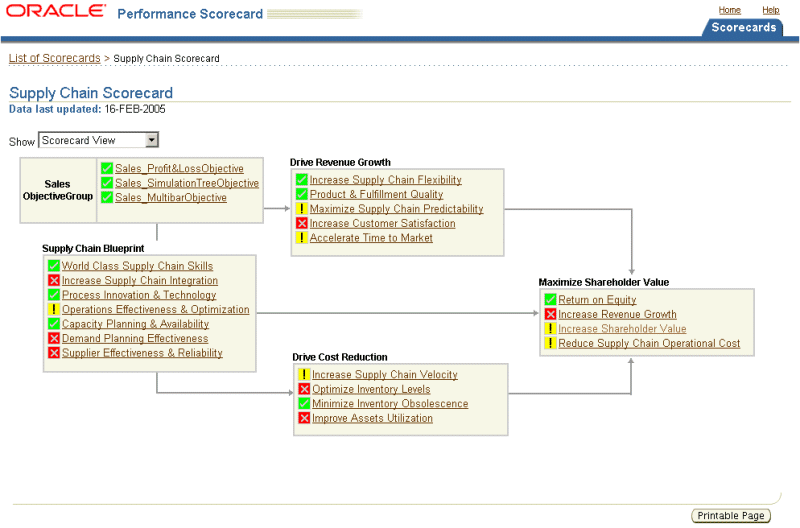This screenshot has width=800, height=528.
Task: Open Minimize Inventory Obsolescence link
Action: click(390, 404)
